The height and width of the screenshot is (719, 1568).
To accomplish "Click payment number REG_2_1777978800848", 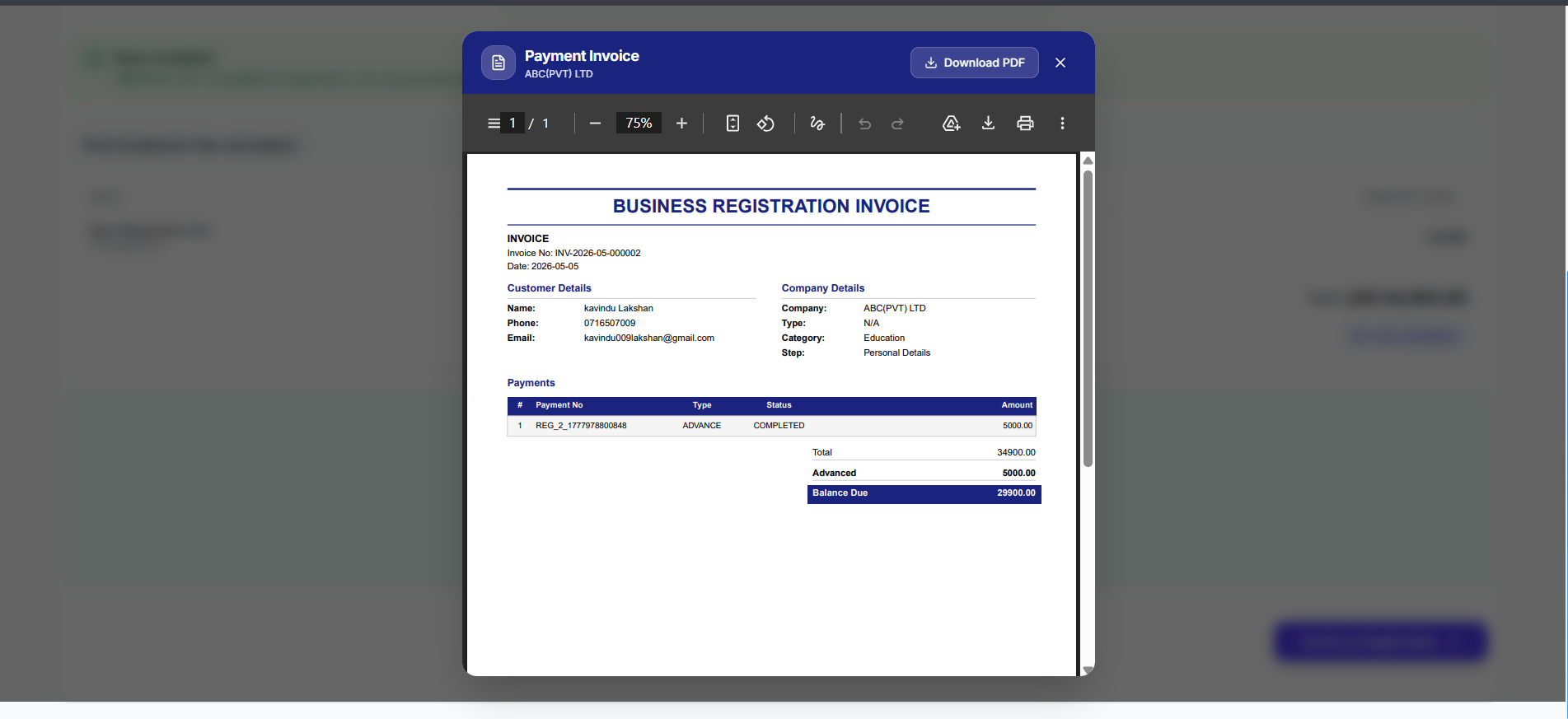I will 581,426.
